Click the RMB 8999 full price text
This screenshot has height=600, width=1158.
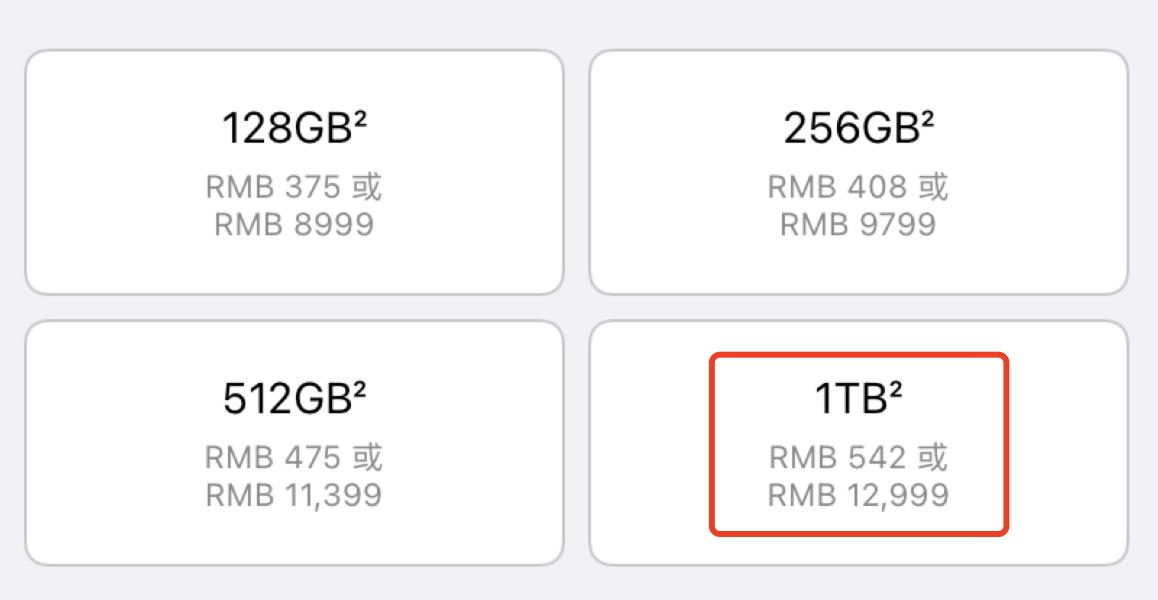294,225
